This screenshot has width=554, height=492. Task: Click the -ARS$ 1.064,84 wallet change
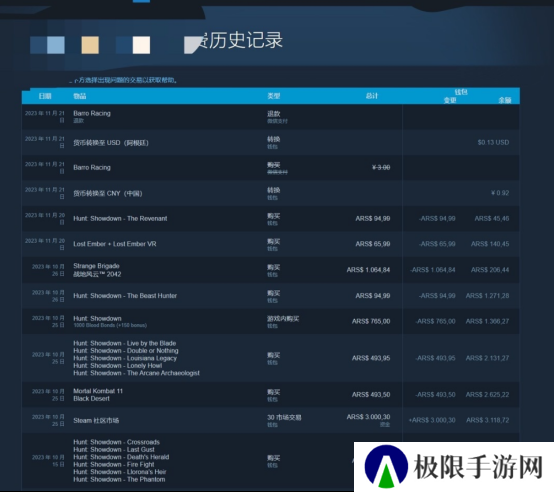[432, 270]
